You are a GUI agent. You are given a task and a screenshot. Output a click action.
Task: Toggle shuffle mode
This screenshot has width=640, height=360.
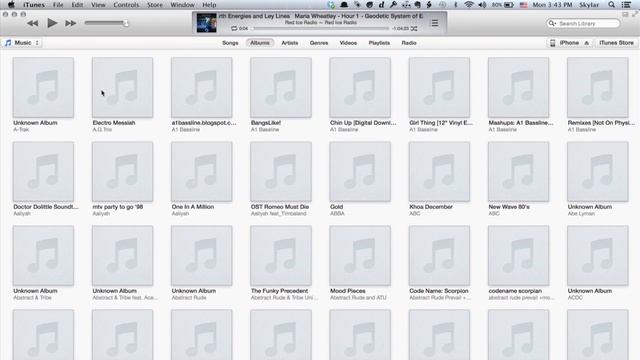[414, 29]
